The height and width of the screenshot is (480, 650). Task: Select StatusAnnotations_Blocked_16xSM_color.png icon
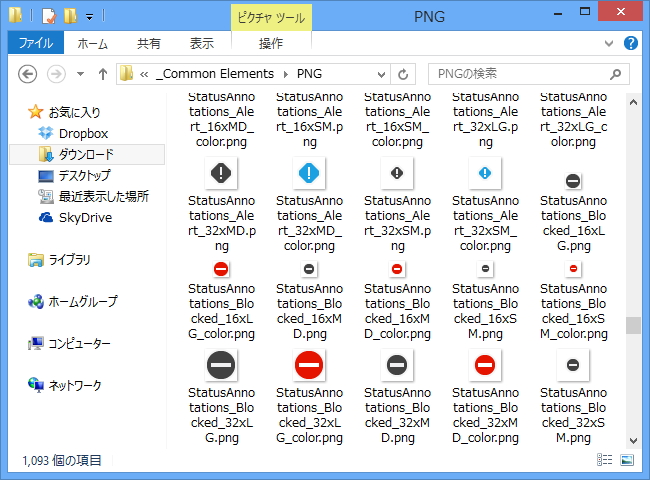(573, 269)
